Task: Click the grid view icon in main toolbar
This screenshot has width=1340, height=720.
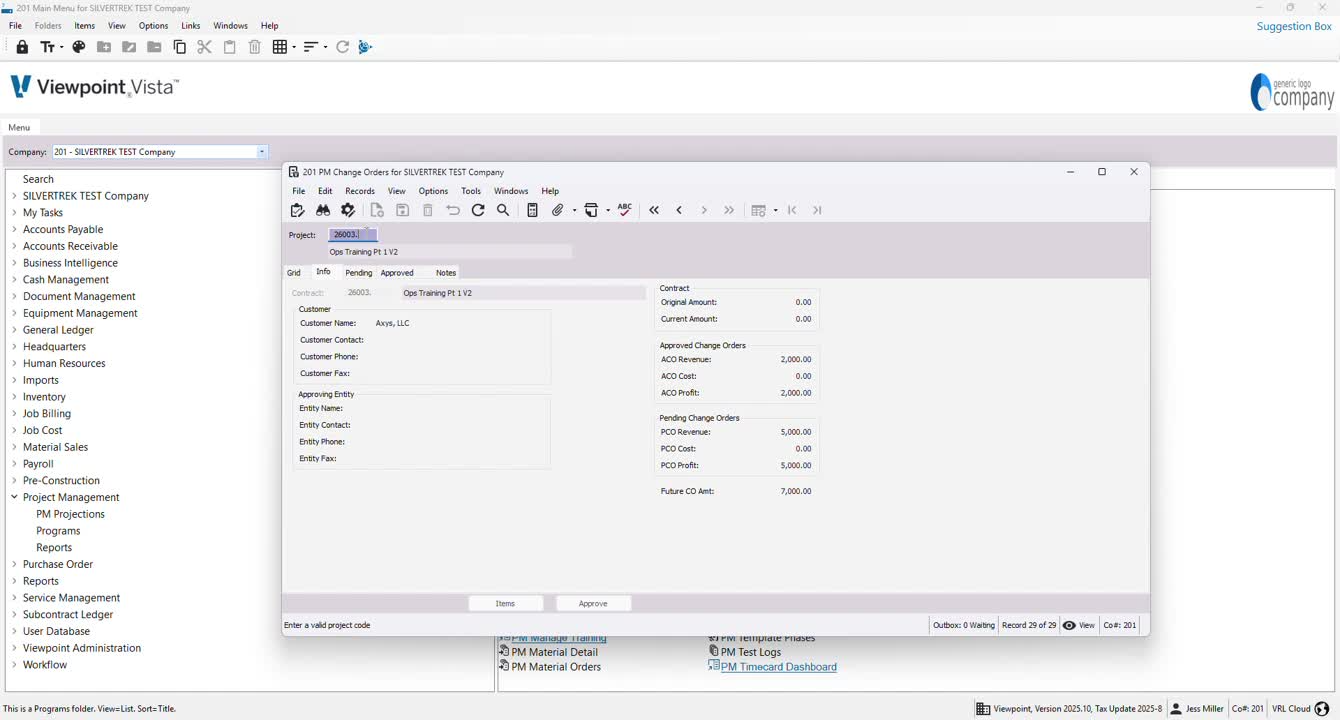Action: [x=280, y=47]
